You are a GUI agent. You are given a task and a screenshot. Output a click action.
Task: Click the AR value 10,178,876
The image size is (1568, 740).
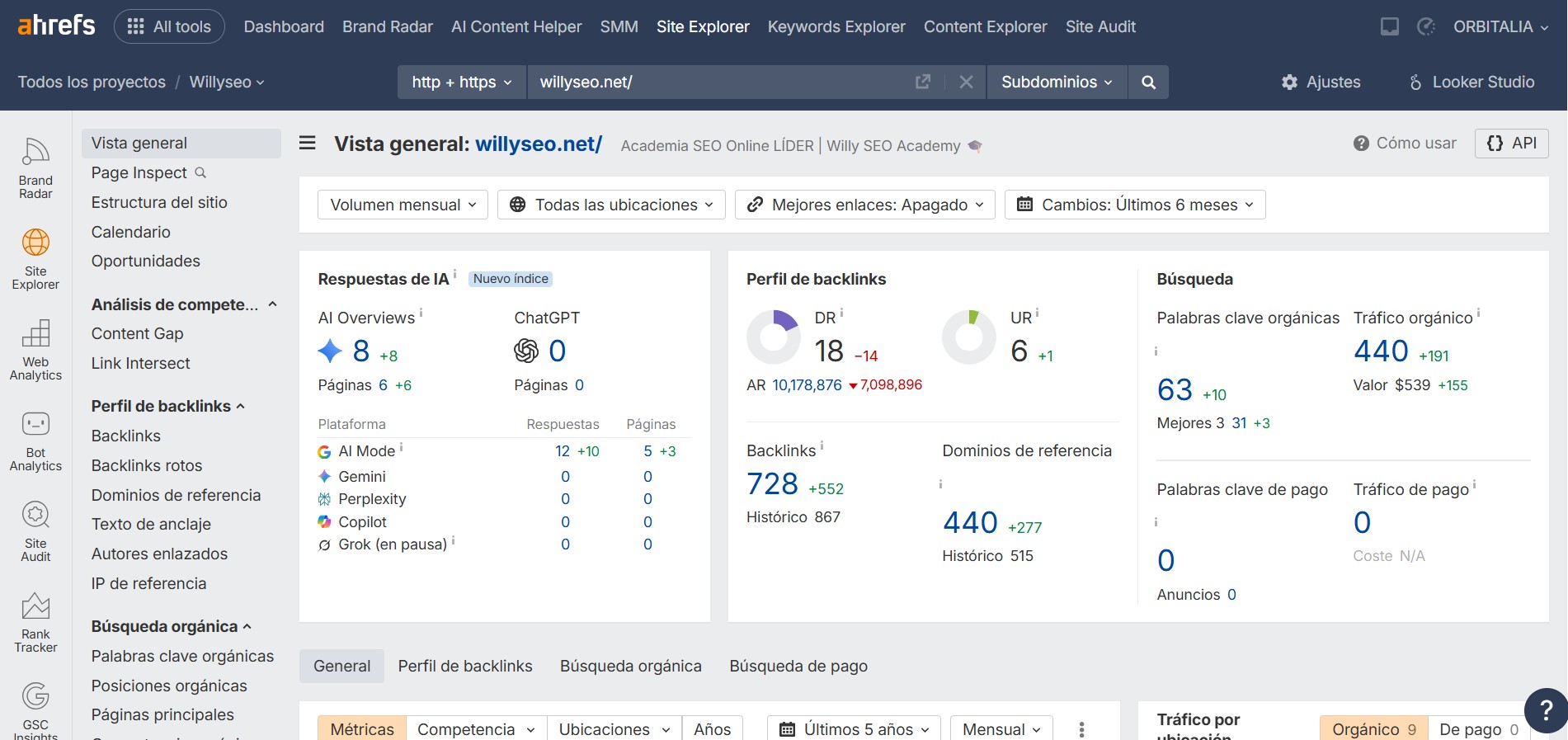(807, 384)
